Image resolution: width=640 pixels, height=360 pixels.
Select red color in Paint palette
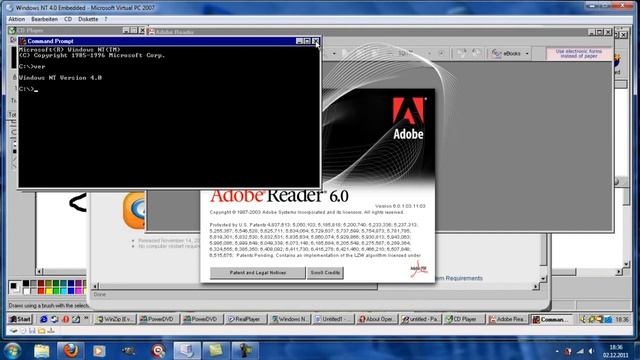coord(41,291)
